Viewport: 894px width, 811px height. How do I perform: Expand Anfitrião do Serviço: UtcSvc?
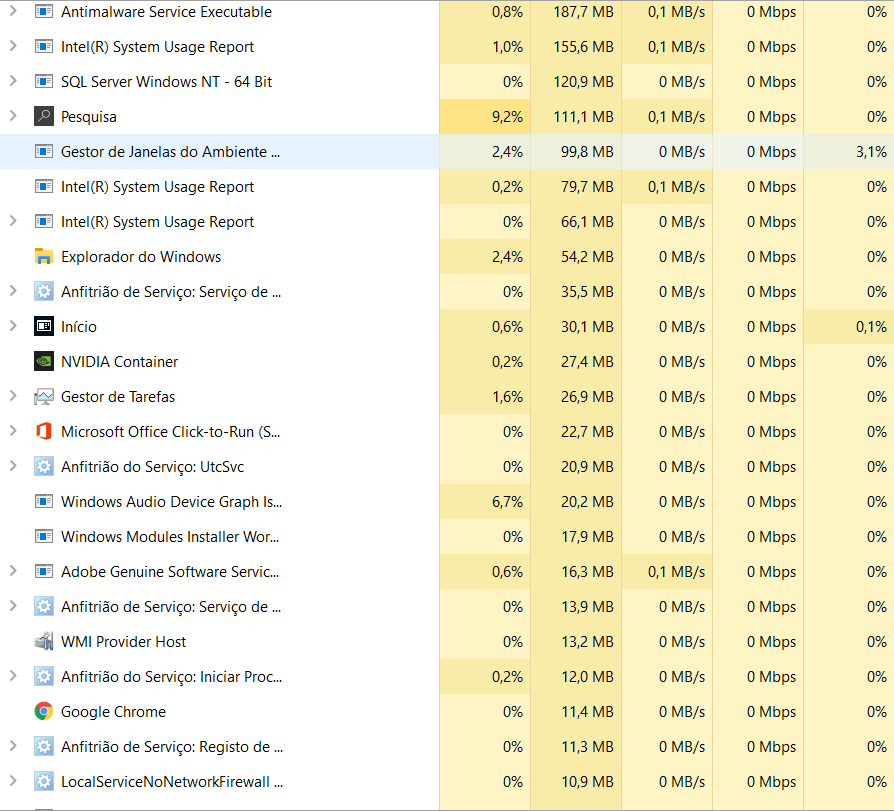click(13, 466)
